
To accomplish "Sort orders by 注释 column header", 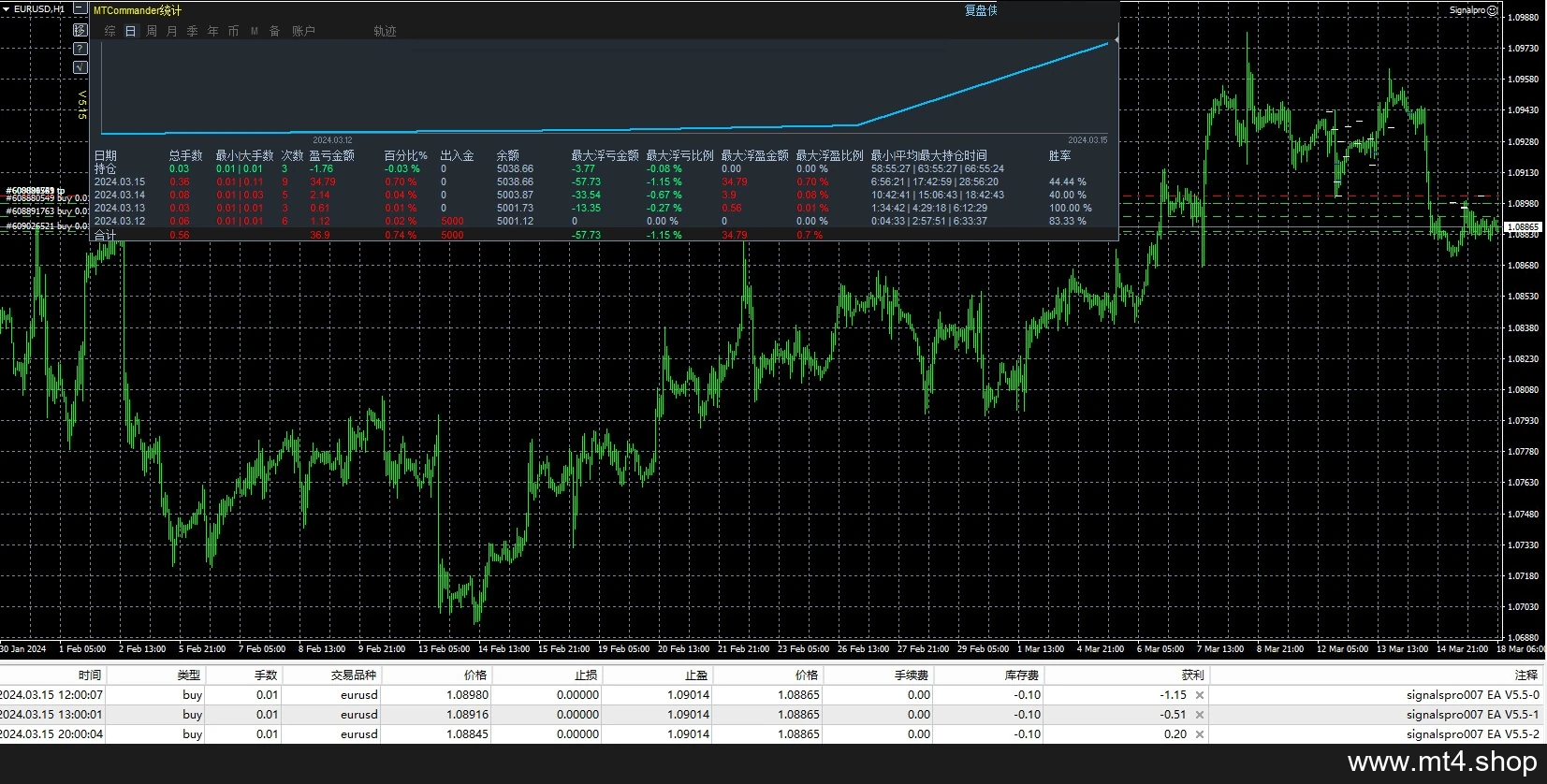I will (1526, 675).
